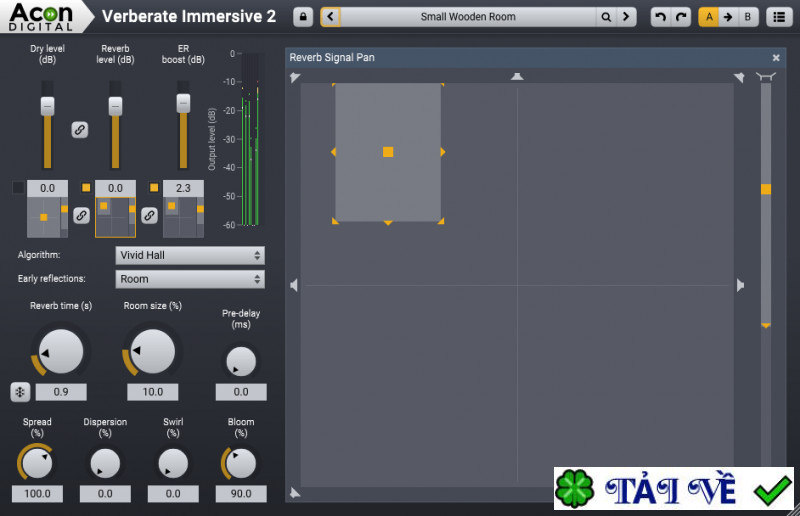Image resolution: width=800 pixels, height=516 pixels.
Task: Click the Room size knob
Action: (153, 351)
